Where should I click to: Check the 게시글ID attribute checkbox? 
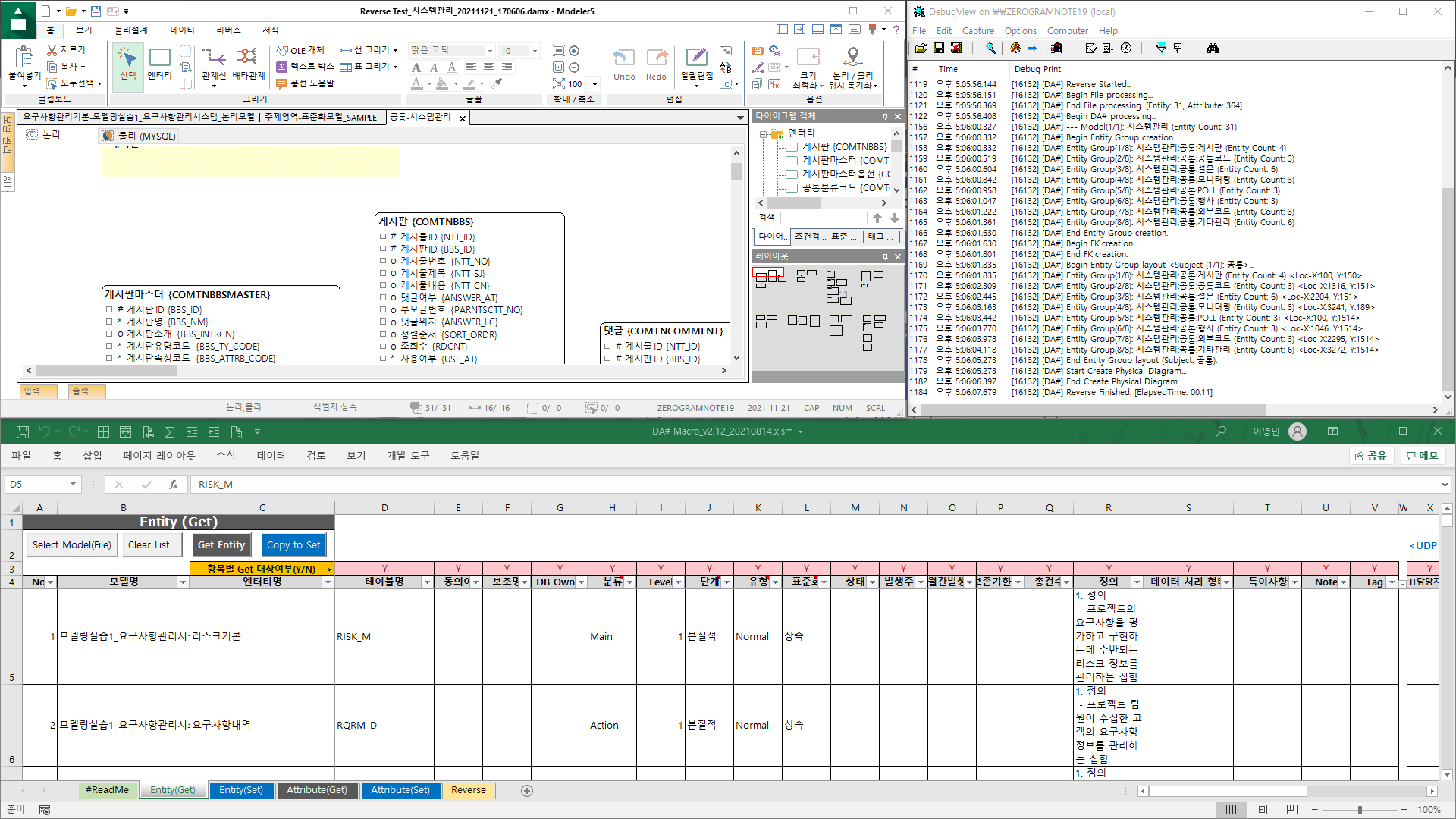(x=383, y=237)
